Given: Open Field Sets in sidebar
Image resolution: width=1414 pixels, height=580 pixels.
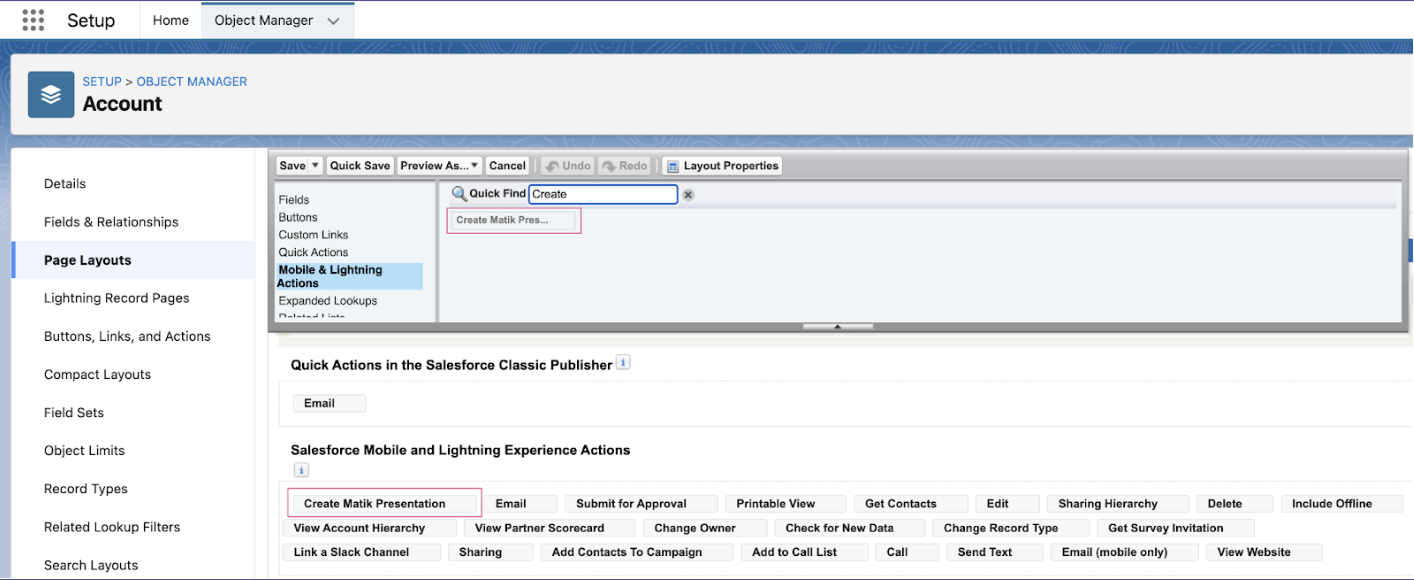Looking at the screenshot, I should pyautogui.click(x=74, y=412).
